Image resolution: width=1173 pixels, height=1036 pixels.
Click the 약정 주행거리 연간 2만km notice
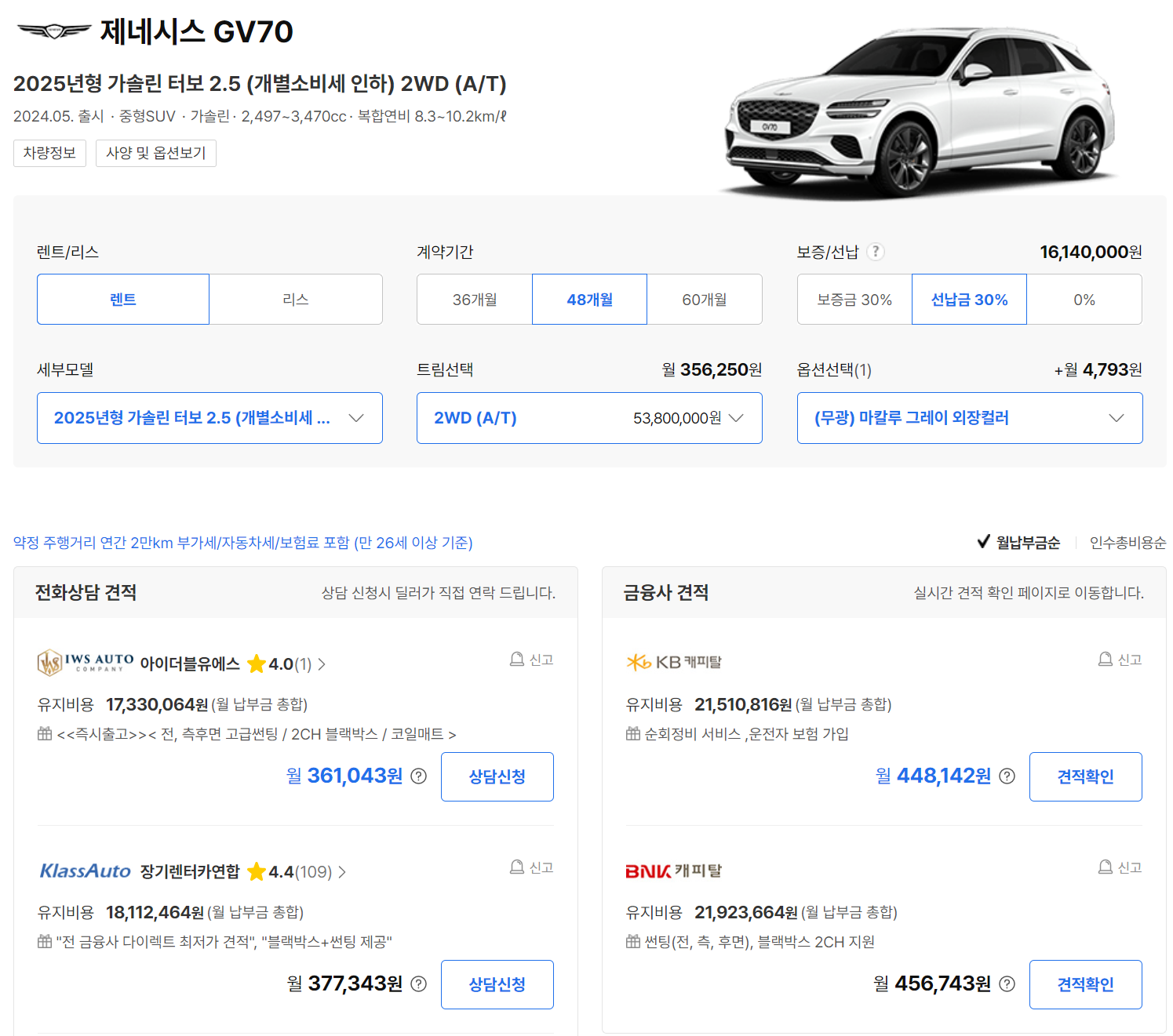click(x=243, y=543)
